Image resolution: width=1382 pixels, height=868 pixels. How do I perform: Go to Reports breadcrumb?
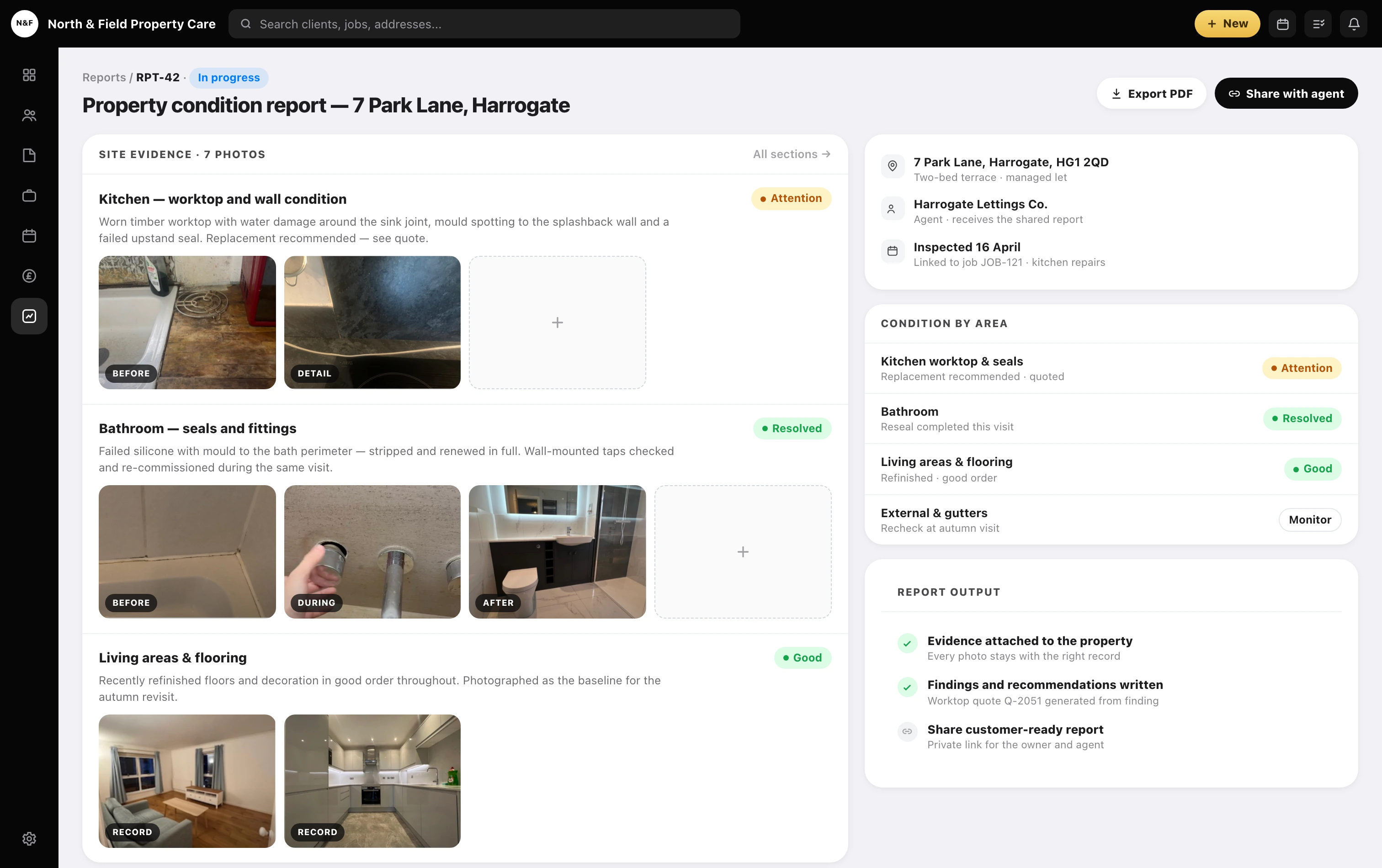(x=104, y=78)
